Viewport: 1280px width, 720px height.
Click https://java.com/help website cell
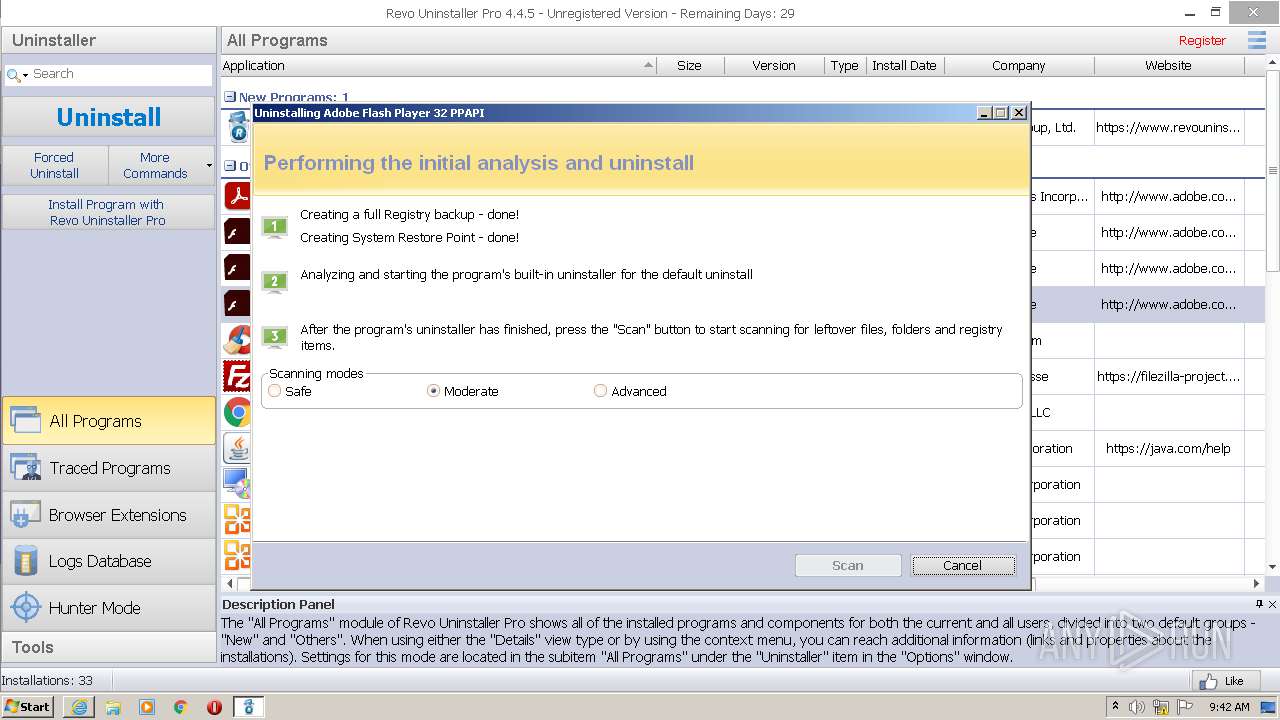coord(1168,449)
